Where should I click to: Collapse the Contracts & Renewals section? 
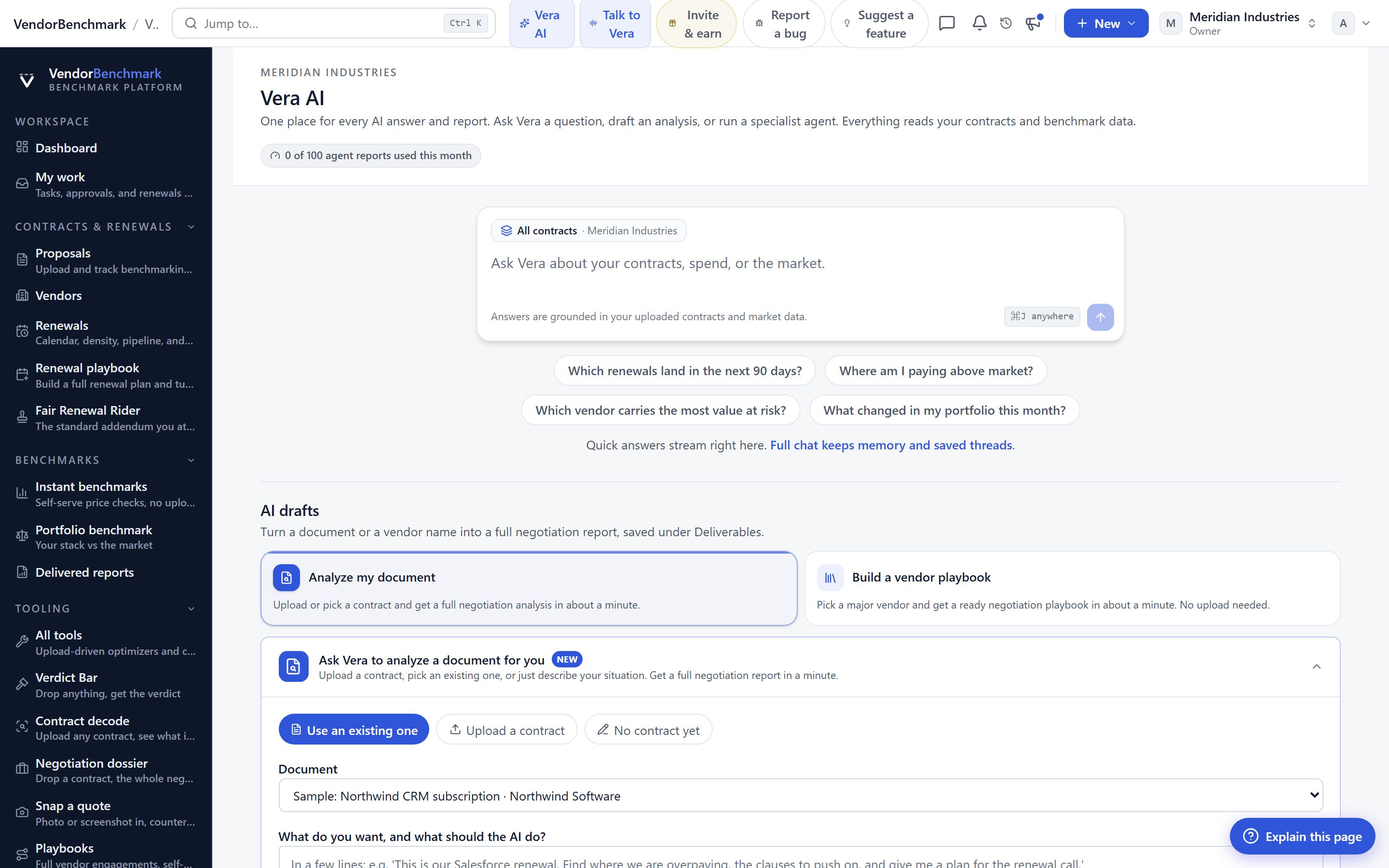point(191,227)
